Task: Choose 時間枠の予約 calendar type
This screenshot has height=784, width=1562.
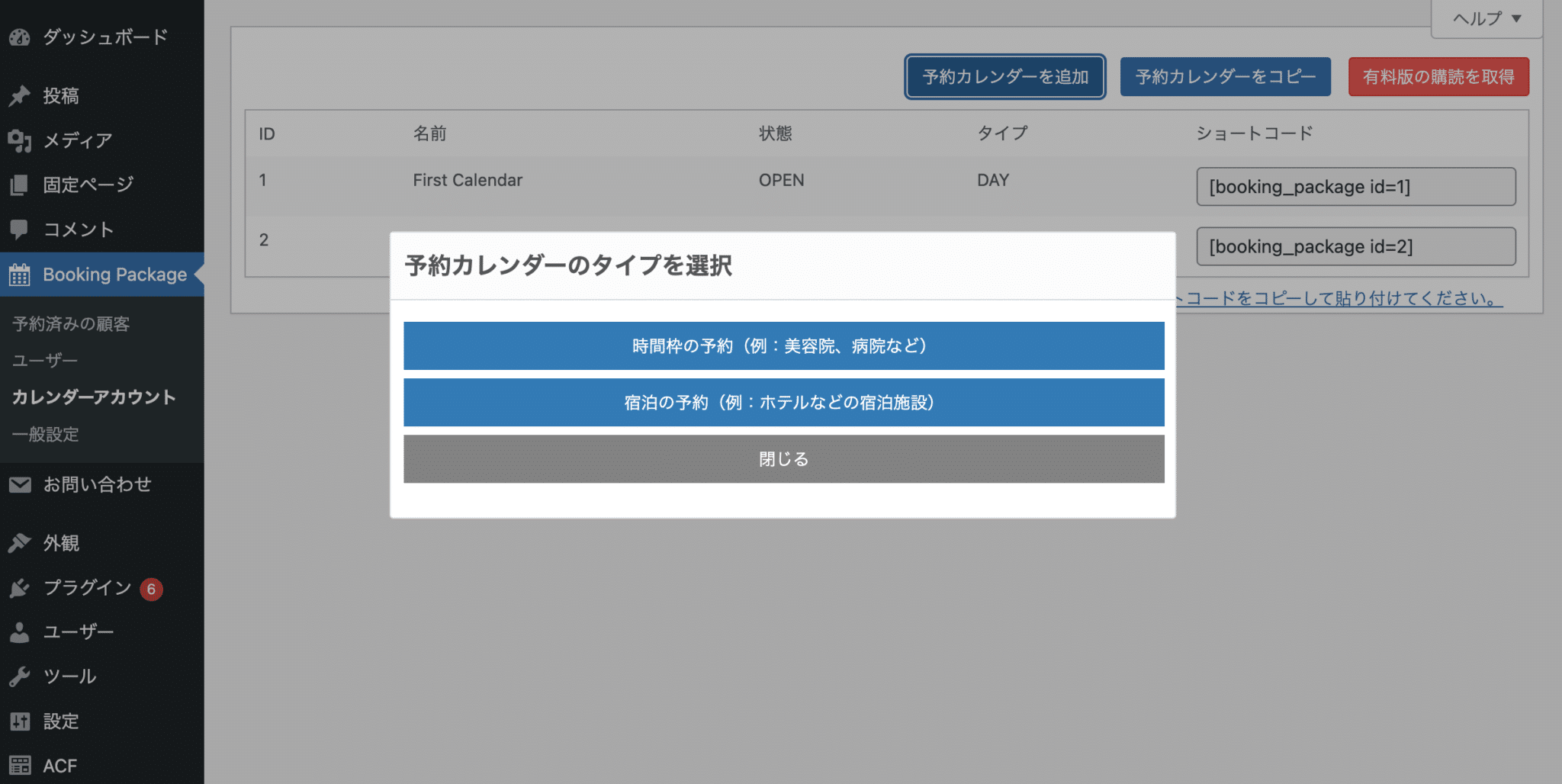Action: (783, 346)
